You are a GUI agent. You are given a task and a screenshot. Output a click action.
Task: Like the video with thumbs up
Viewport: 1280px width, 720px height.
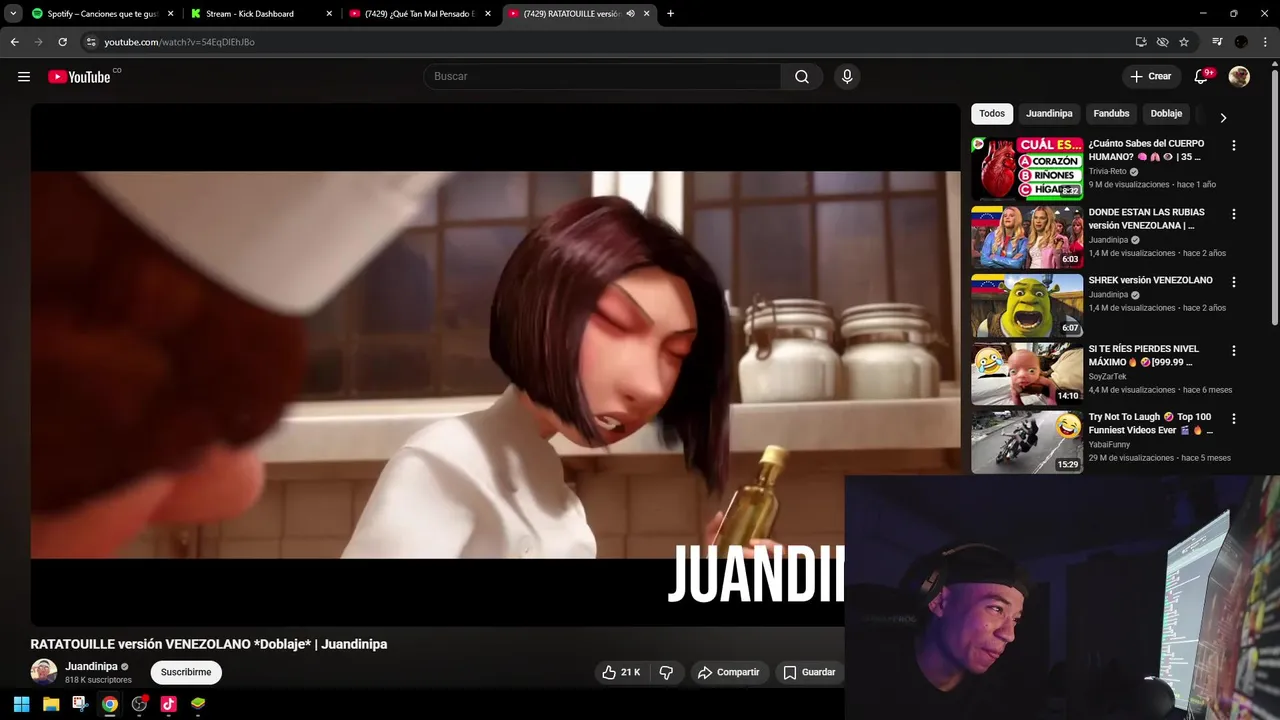click(620, 672)
